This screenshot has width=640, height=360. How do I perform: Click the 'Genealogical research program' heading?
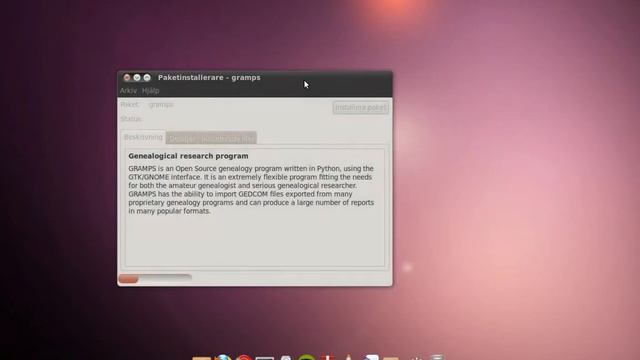(x=188, y=156)
